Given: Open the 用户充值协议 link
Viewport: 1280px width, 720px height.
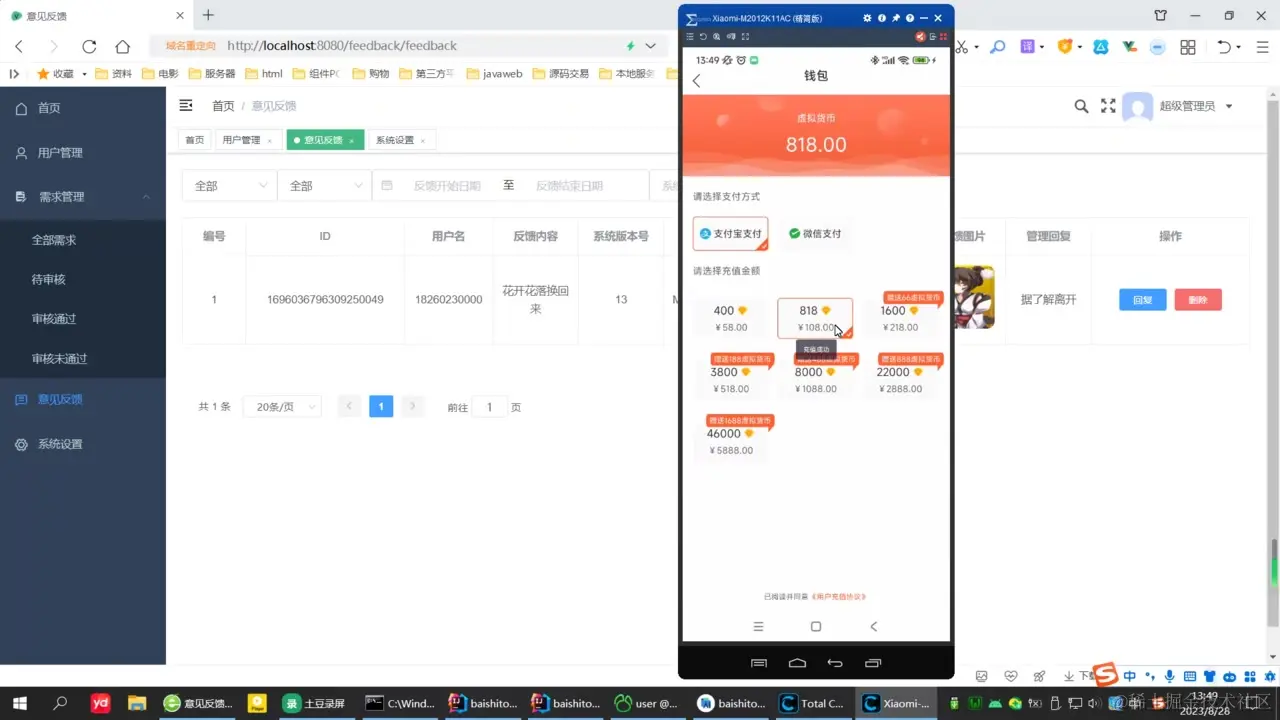Looking at the screenshot, I should tap(839, 597).
